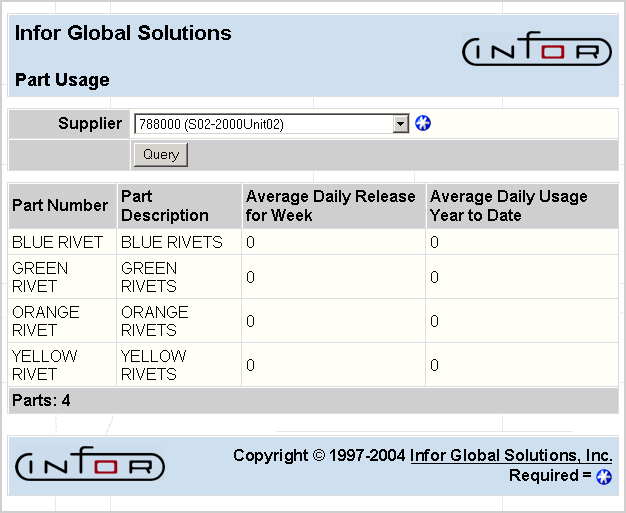The image size is (626, 513).
Task: Click the Infor logo in the footer
Action: (90, 465)
